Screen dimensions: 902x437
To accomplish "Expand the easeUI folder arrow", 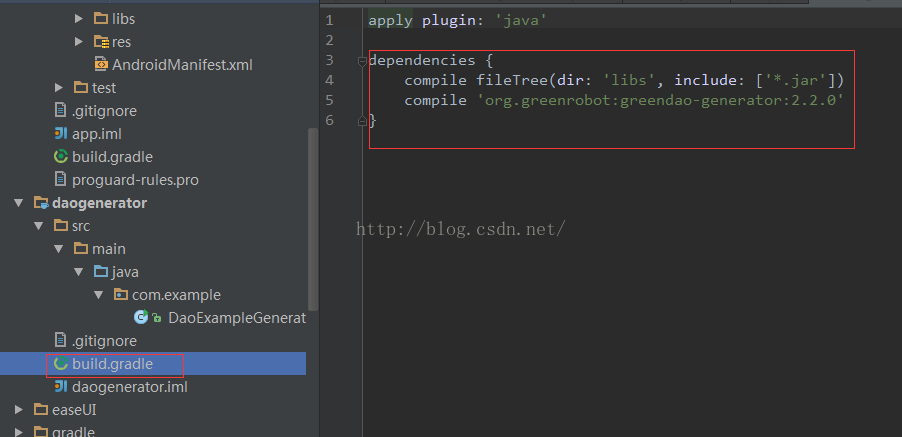I will (x=19, y=410).
